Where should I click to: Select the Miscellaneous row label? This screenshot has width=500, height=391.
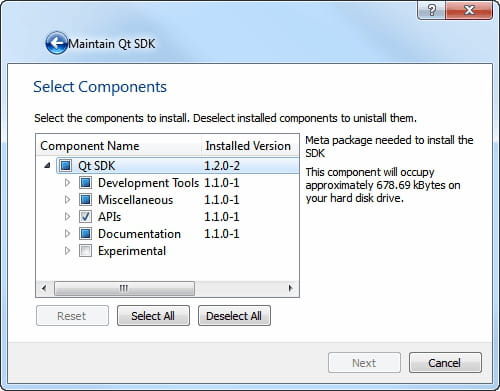(x=135, y=200)
